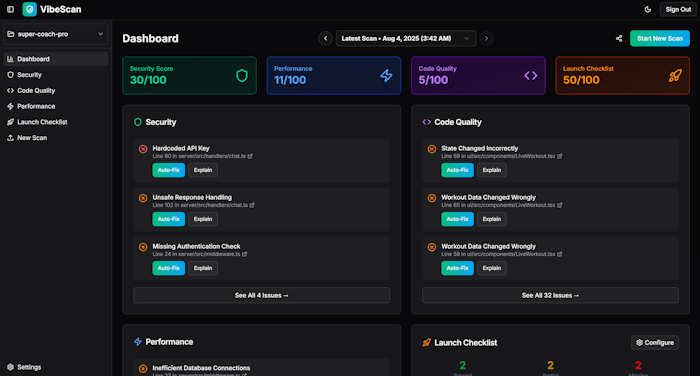Click Configure in Launch Checklist panel
Image resolution: width=700 pixels, height=376 pixels.
tap(655, 343)
